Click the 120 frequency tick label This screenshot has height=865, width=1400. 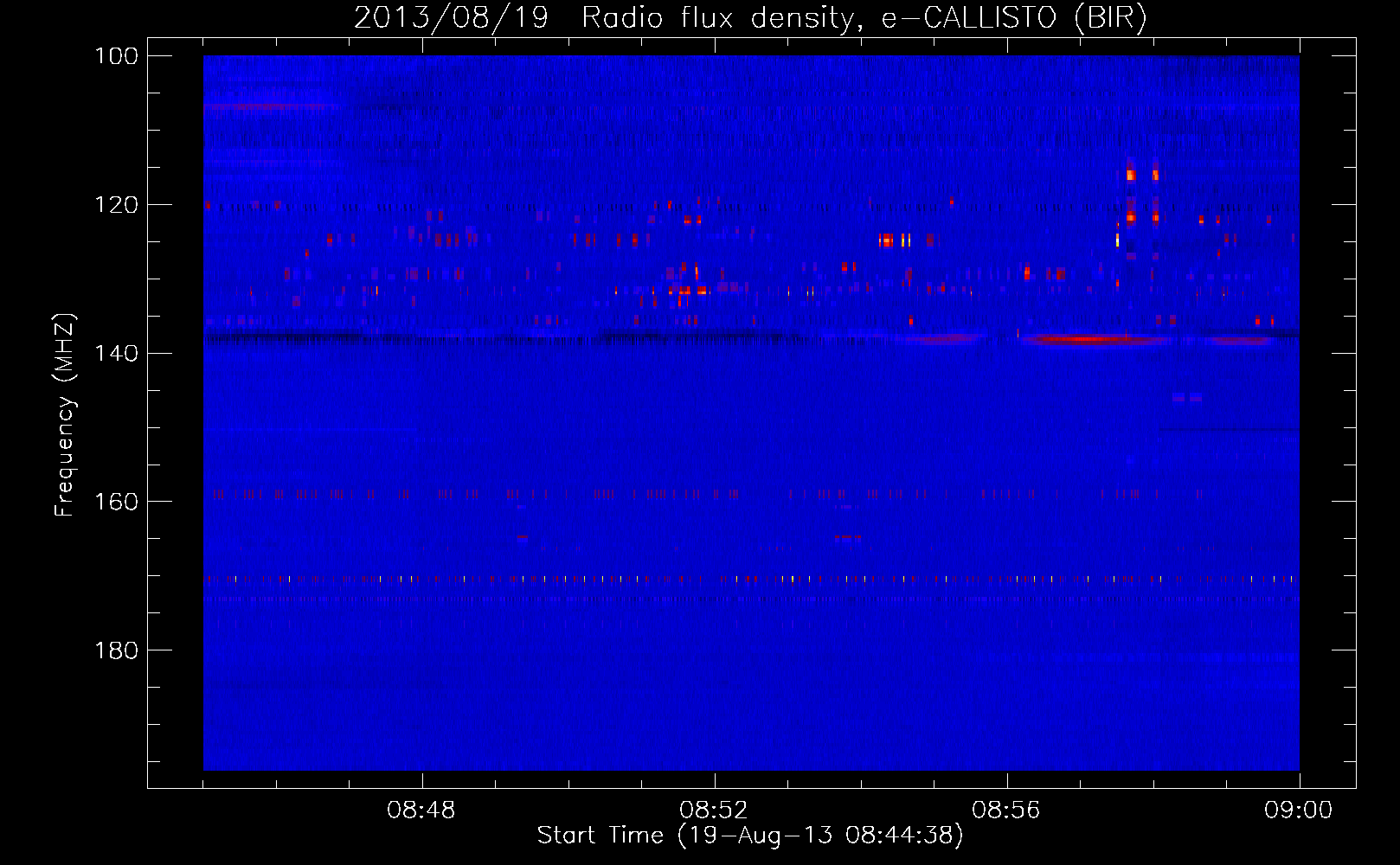point(117,205)
